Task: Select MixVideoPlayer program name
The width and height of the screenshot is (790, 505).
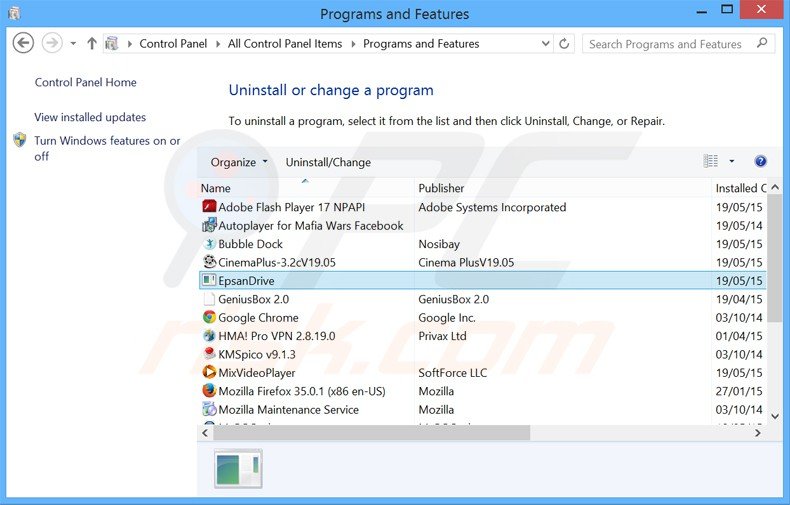Action: [x=256, y=373]
